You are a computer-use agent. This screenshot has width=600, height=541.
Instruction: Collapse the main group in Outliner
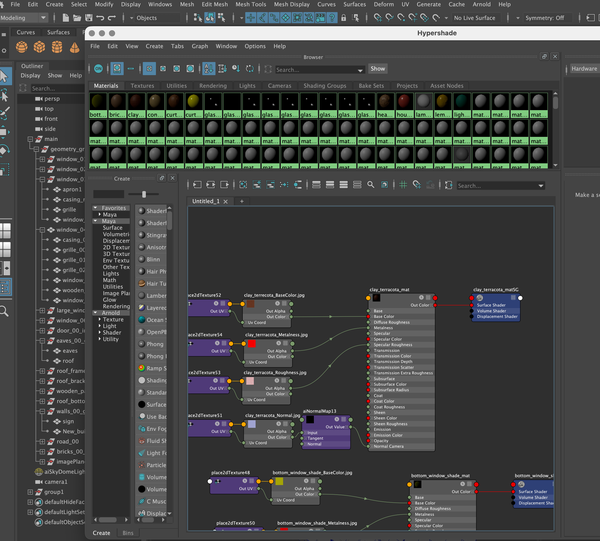click(30, 139)
